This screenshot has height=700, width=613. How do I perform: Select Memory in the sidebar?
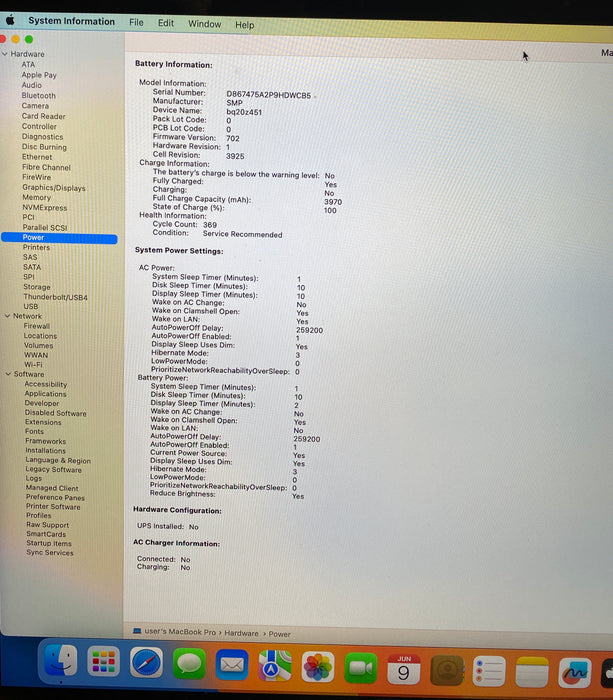click(x=37, y=197)
